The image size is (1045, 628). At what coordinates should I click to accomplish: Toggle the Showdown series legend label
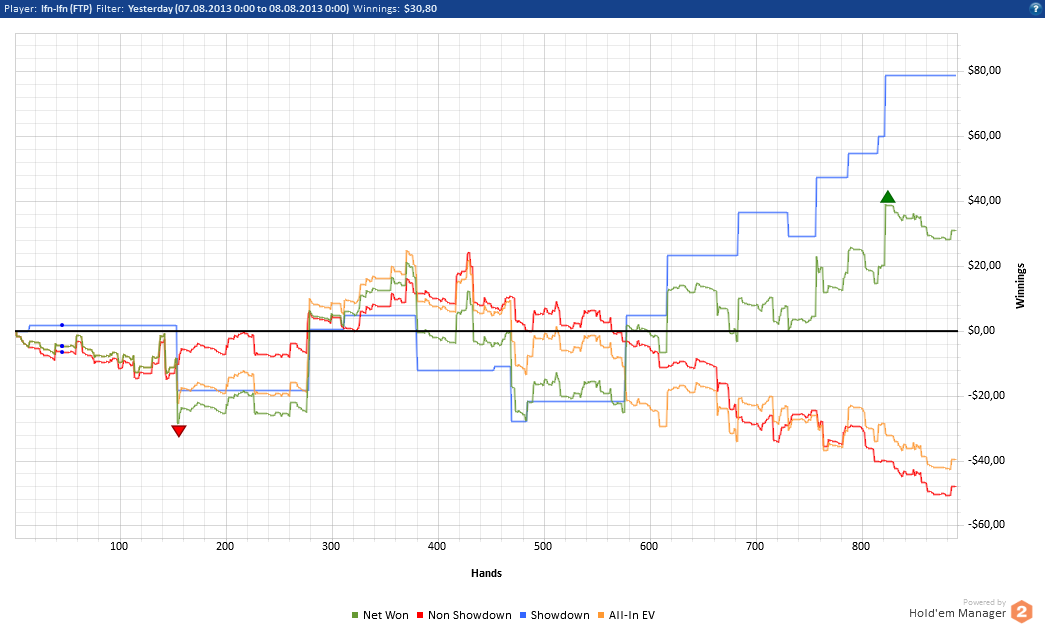[x=559, y=615]
